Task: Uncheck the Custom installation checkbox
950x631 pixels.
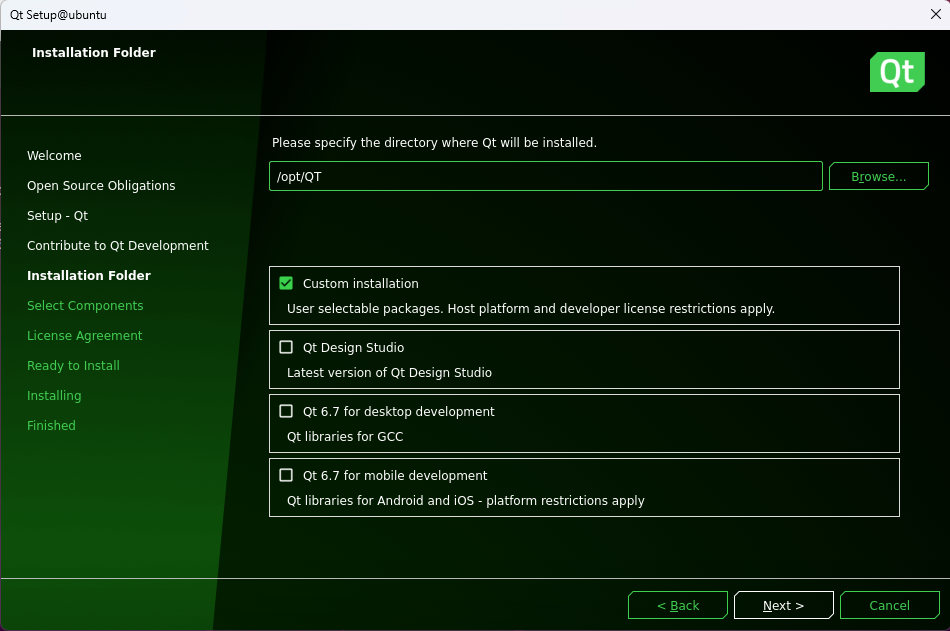Action: point(286,284)
